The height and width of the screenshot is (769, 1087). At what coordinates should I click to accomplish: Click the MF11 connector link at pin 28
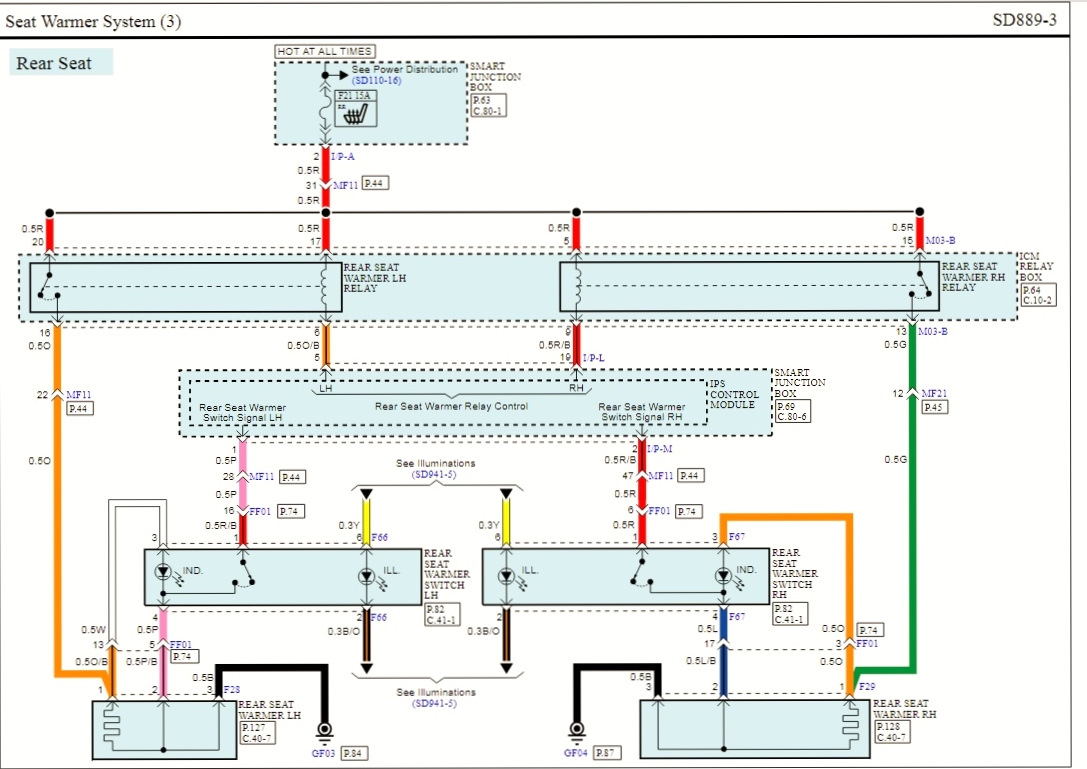click(262, 476)
